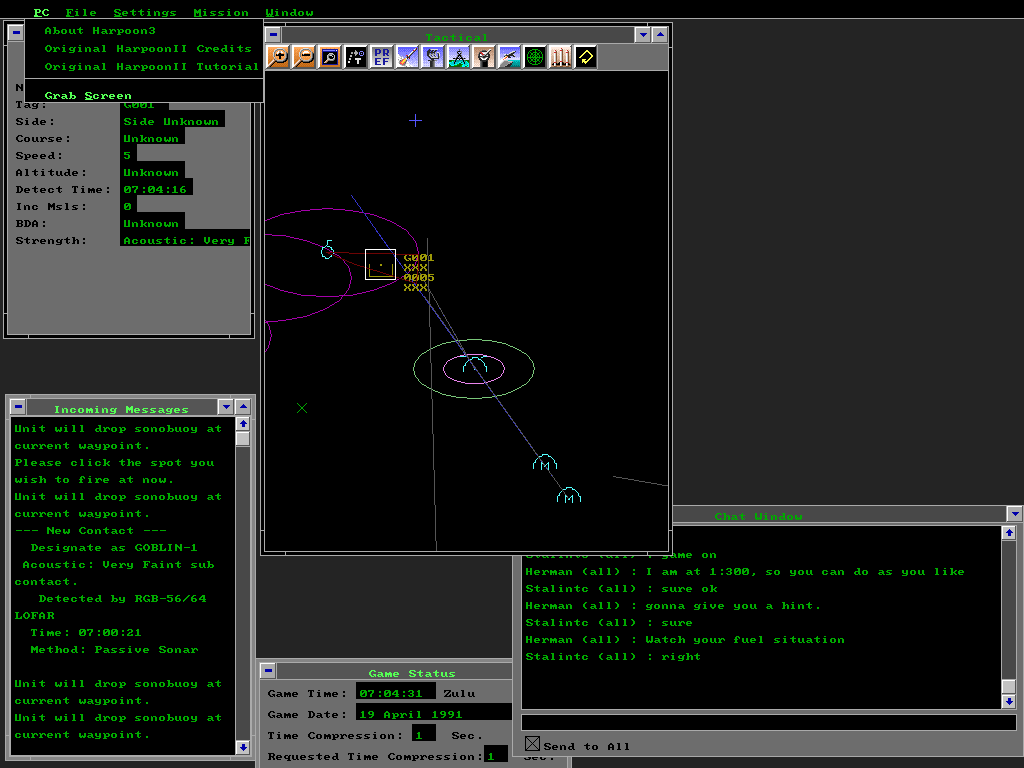1024x768 pixels.
Task: Click Tactical window title up arrow
Action: [660, 35]
